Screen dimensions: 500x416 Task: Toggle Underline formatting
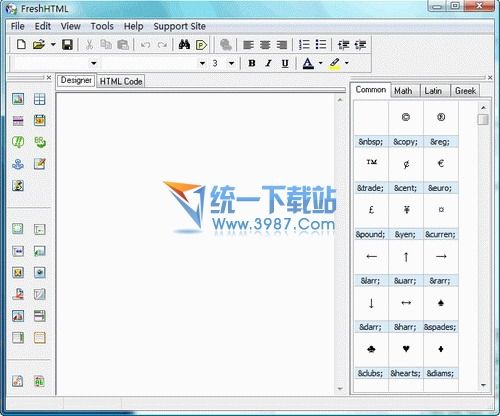coord(285,63)
